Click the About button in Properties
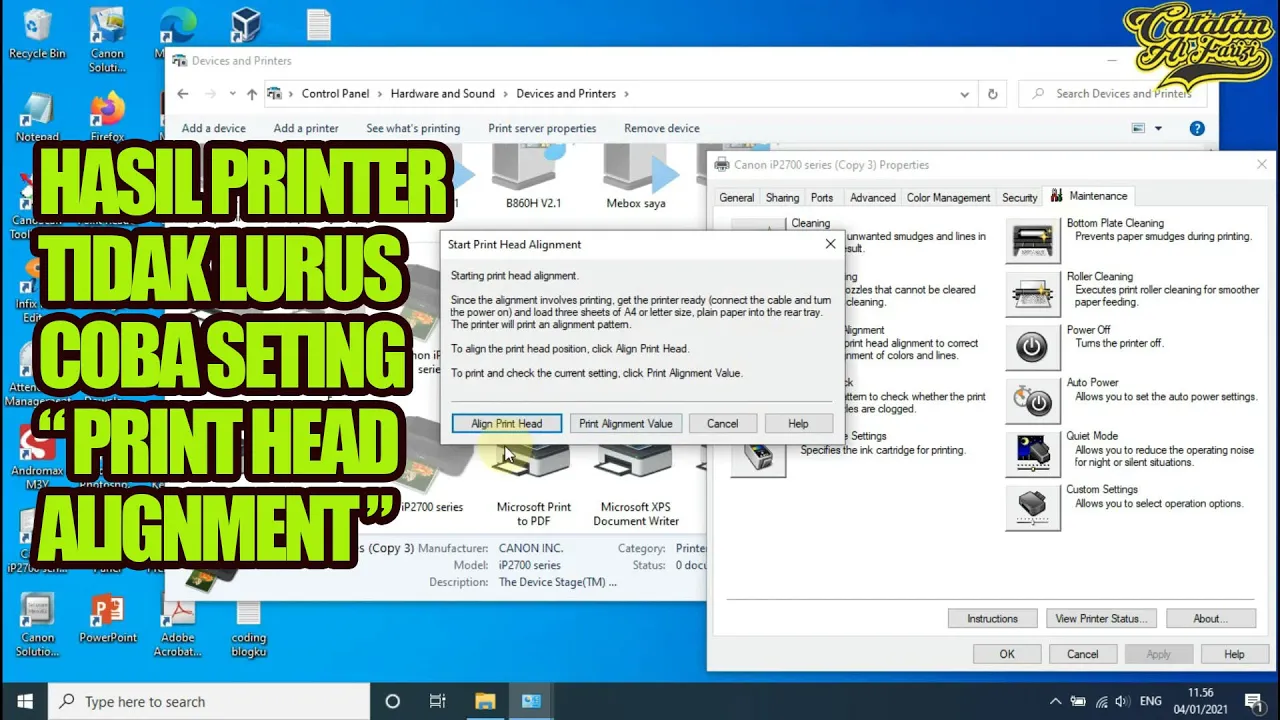 tap(1210, 619)
